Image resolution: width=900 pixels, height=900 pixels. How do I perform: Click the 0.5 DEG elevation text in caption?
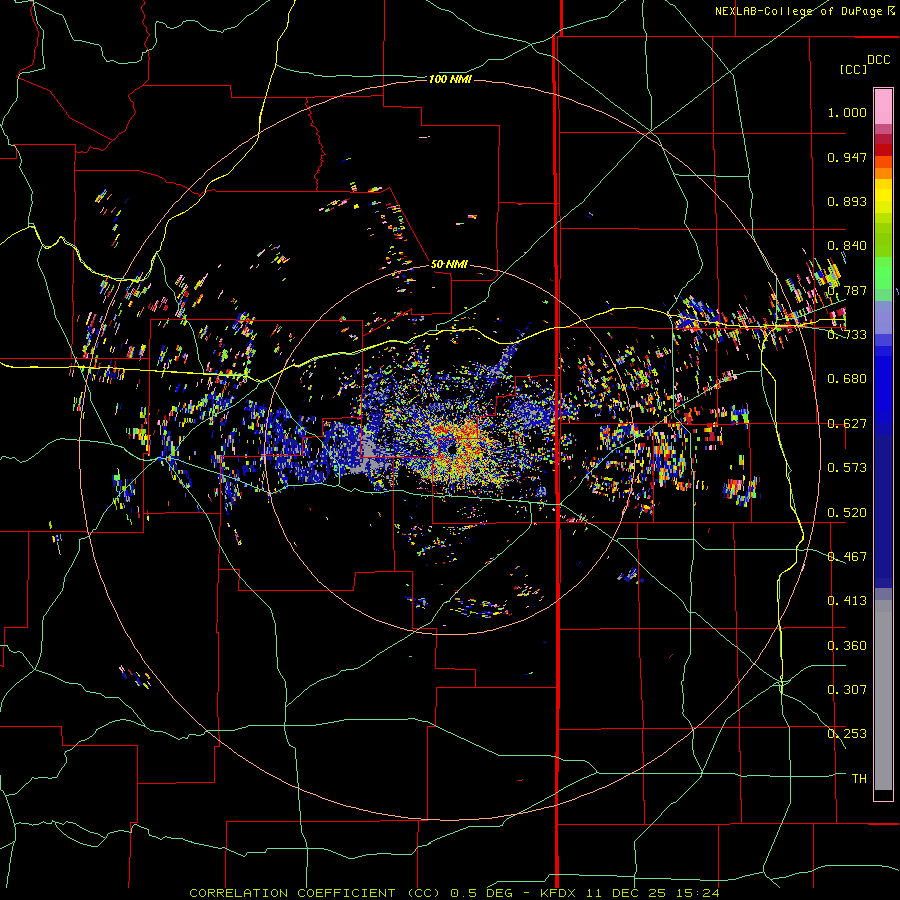pyautogui.click(x=480, y=893)
